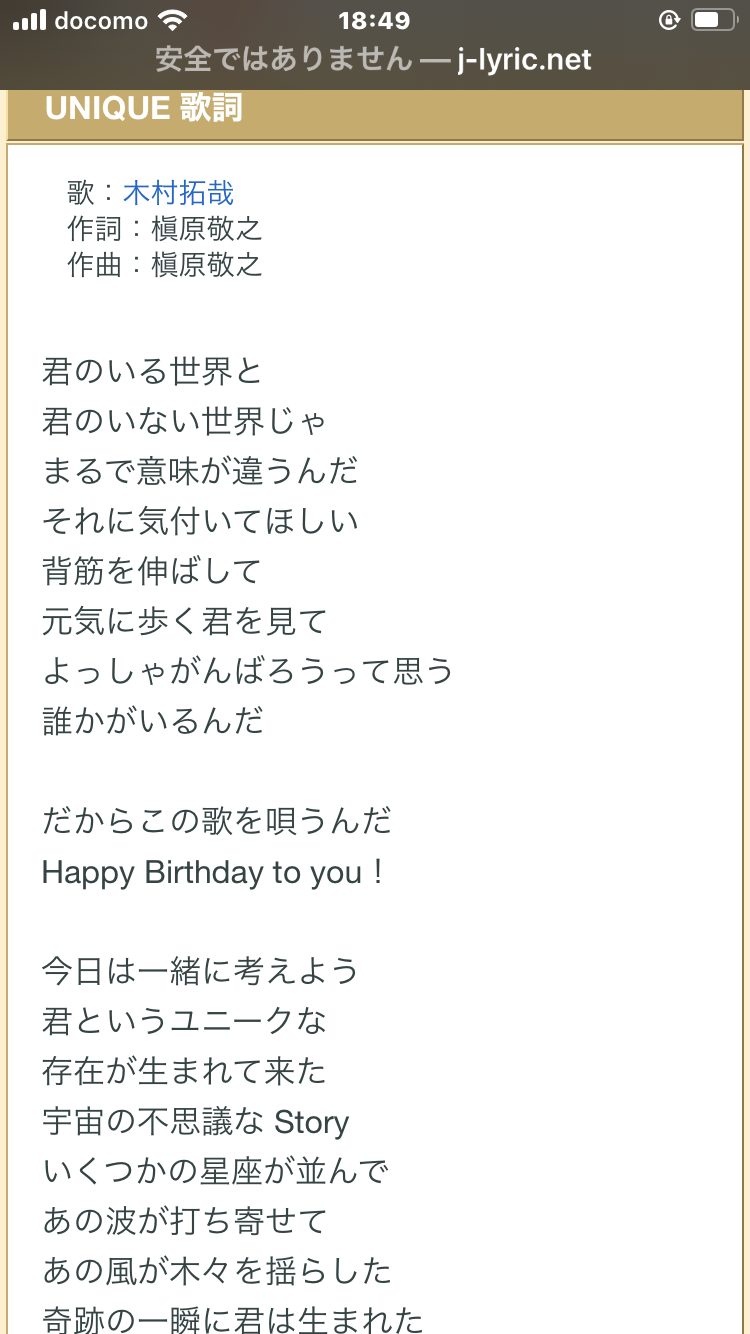Tap the 安全ではありません security warning text
Image resolution: width=750 pixels, height=1334 pixels.
point(283,59)
